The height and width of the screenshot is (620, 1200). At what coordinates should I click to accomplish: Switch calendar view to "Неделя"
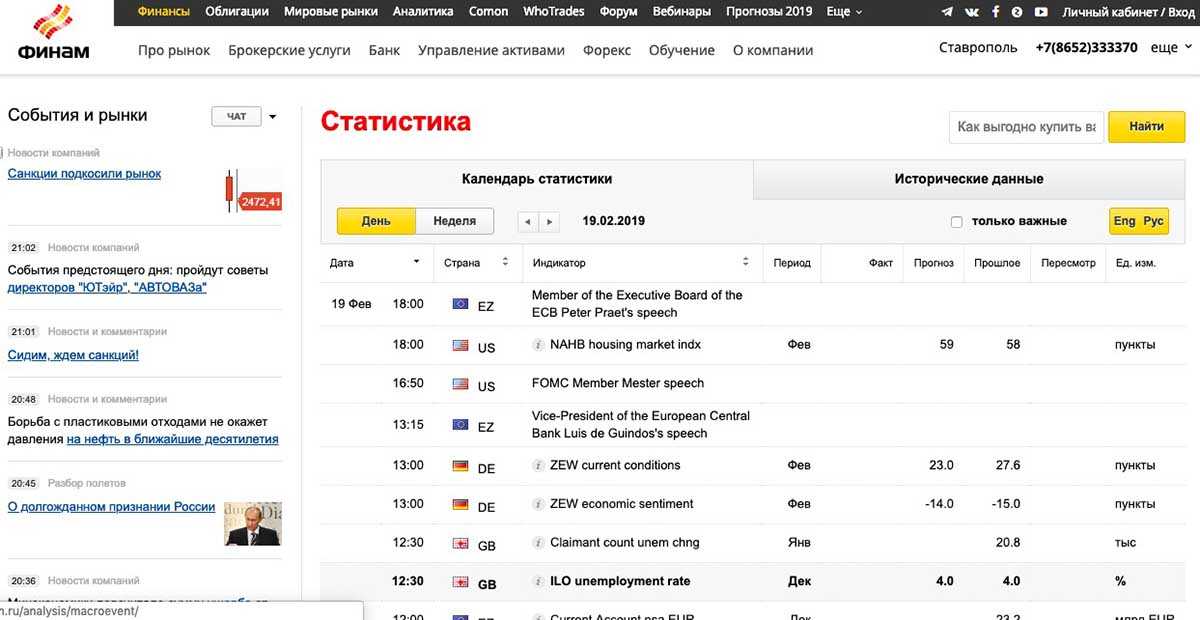tap(454, 221)
